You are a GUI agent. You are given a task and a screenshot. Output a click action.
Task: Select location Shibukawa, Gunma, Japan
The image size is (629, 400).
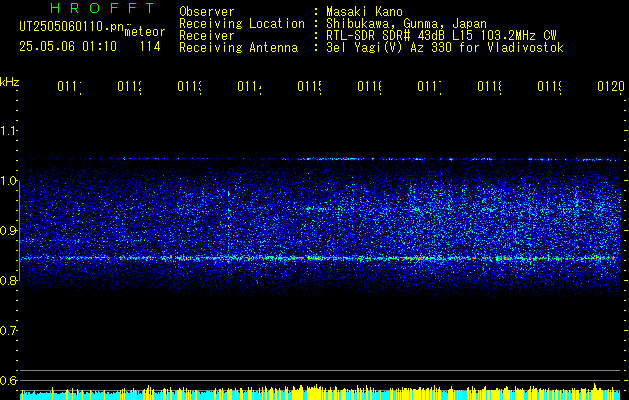click(406, 23)
